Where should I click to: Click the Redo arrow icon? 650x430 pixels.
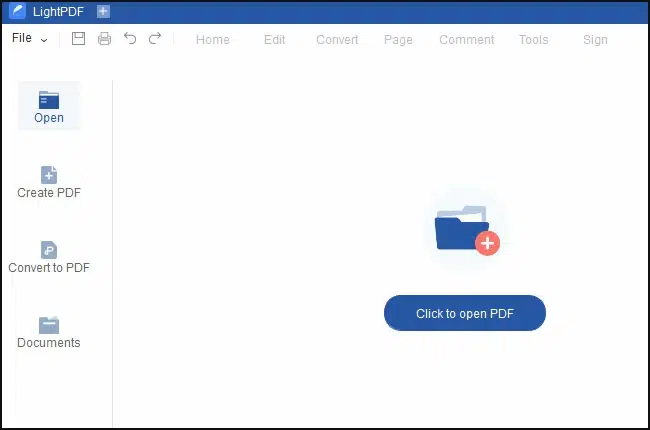[155, 39]
